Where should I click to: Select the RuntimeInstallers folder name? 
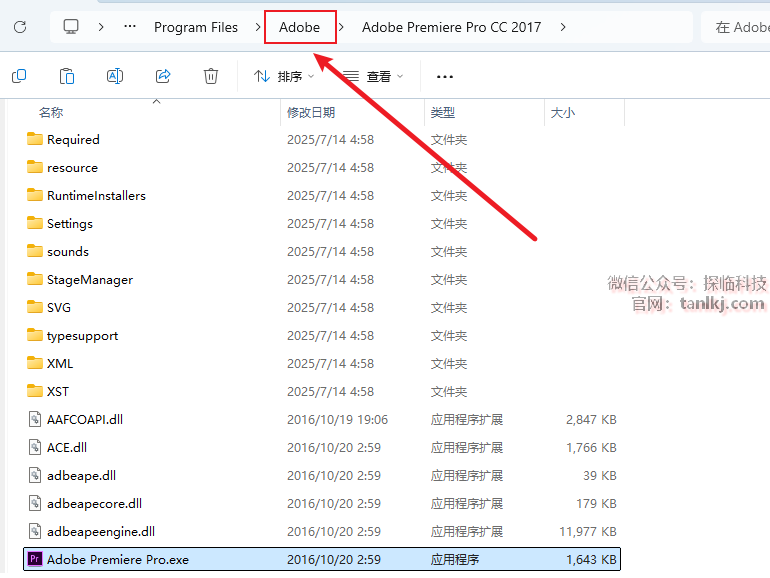[x=96, y=195]
